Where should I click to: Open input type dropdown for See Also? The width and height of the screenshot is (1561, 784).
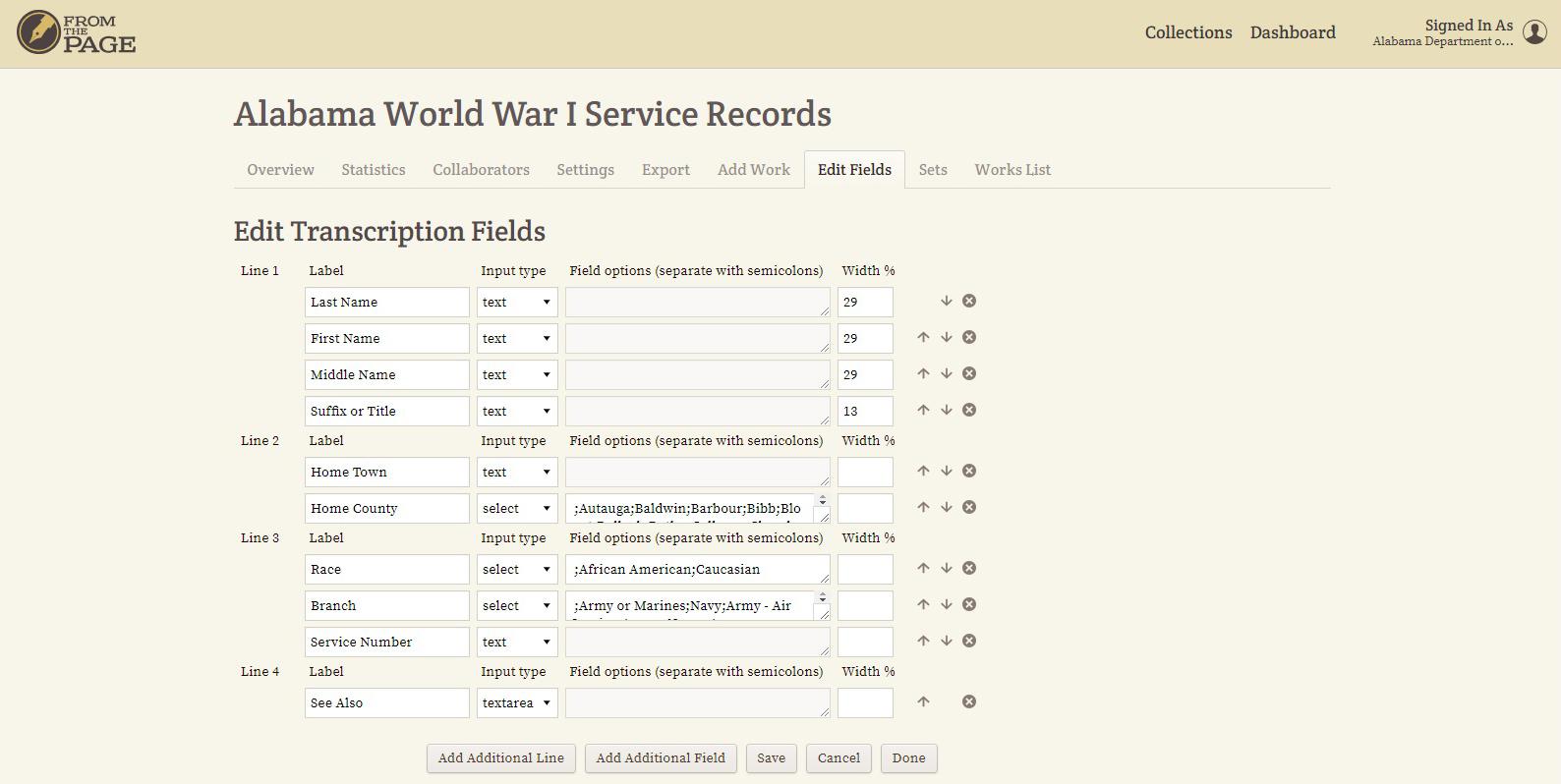517,703
